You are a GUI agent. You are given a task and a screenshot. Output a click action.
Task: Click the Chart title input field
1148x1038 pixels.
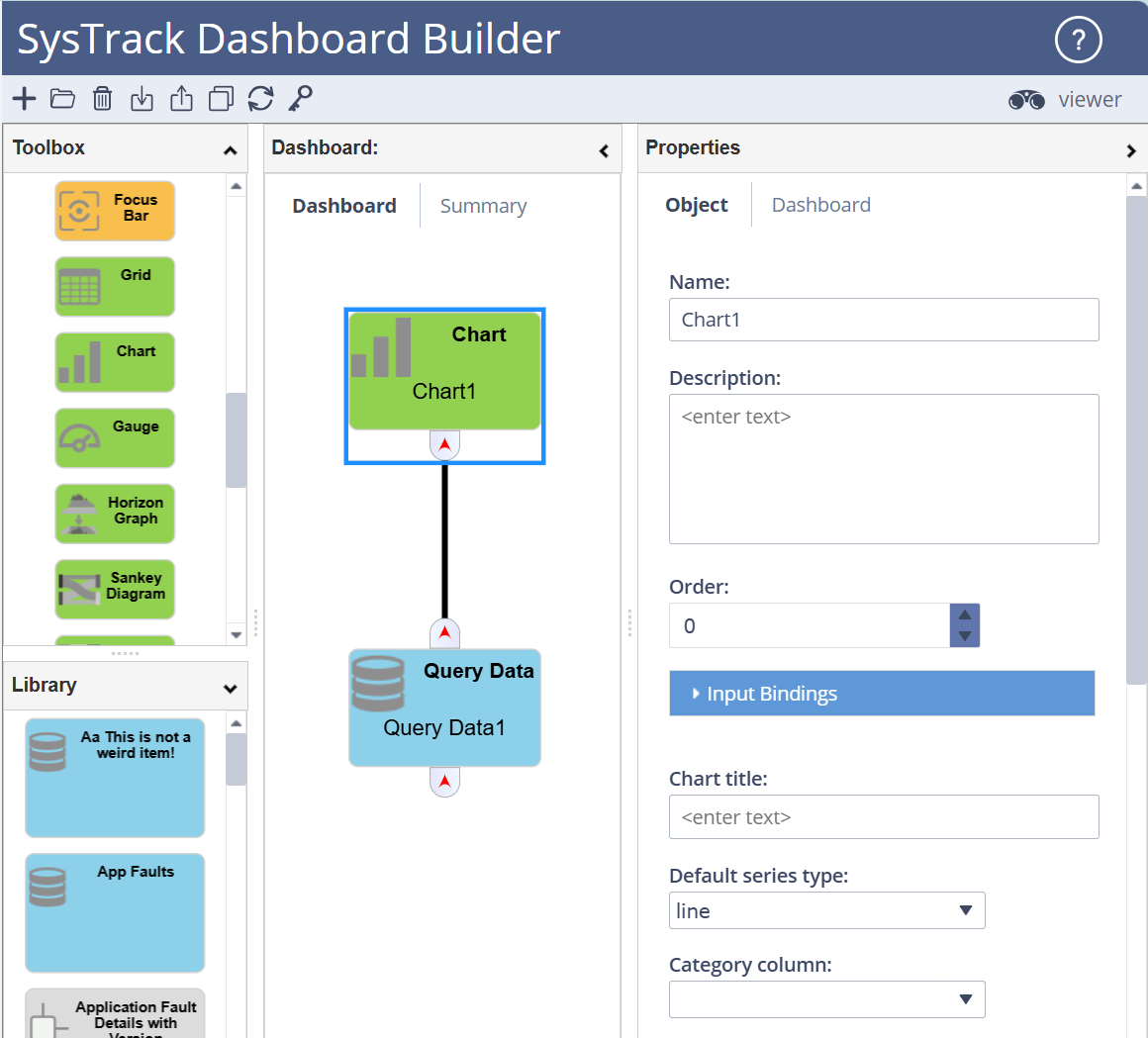[883, 817]
